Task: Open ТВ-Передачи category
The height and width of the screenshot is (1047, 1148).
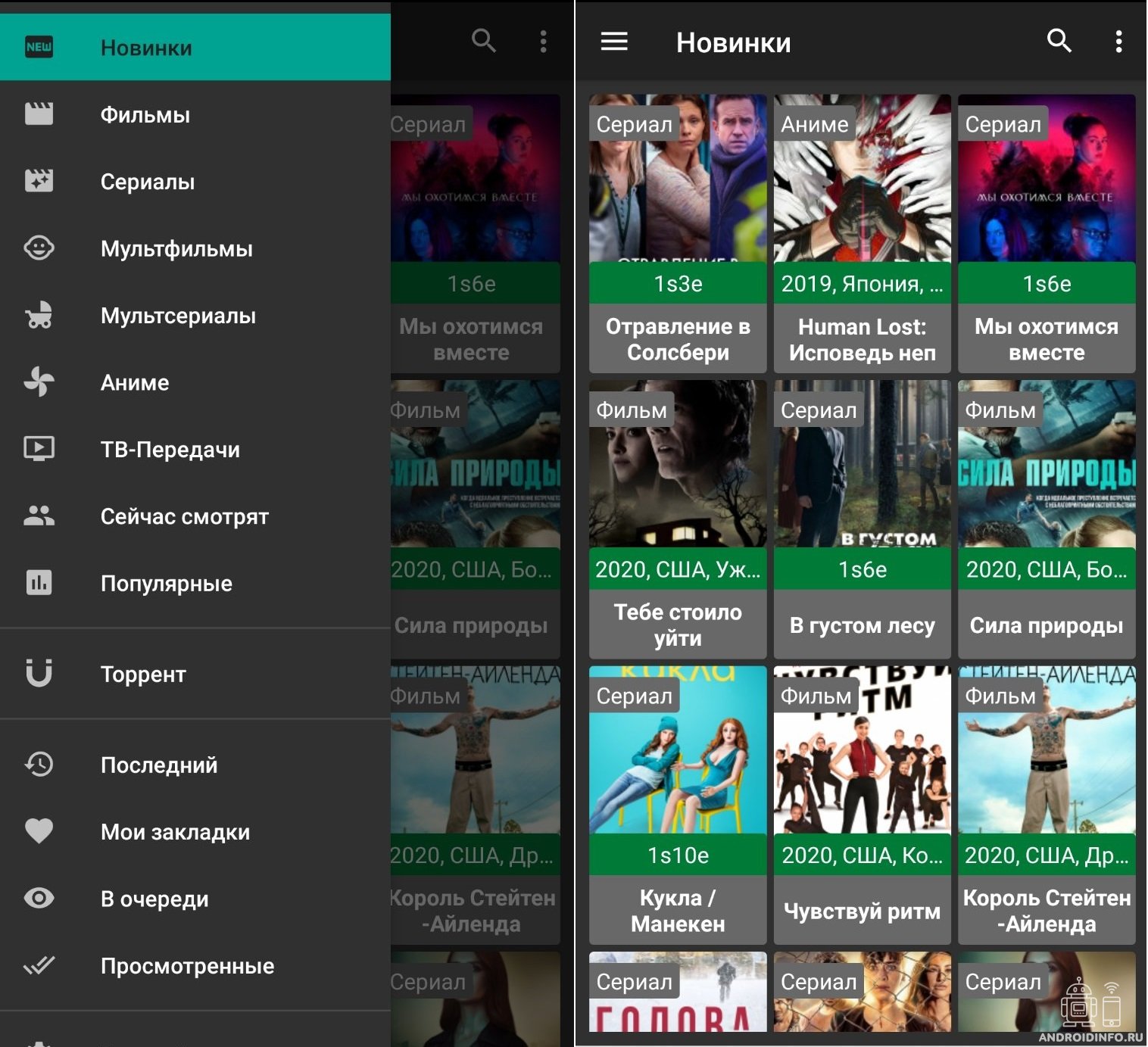Action: tap(170, 450)
